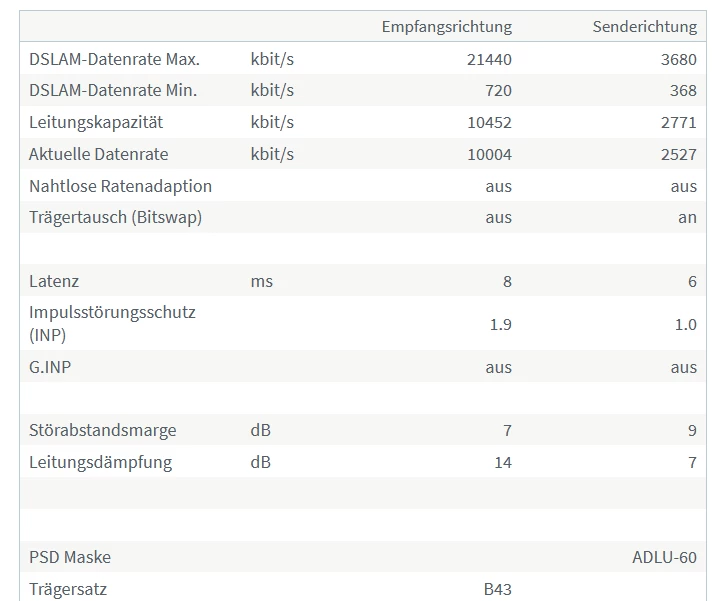Click the Trägertausch (Bitswap) label
726x601 pixels.
pos(115,218)
